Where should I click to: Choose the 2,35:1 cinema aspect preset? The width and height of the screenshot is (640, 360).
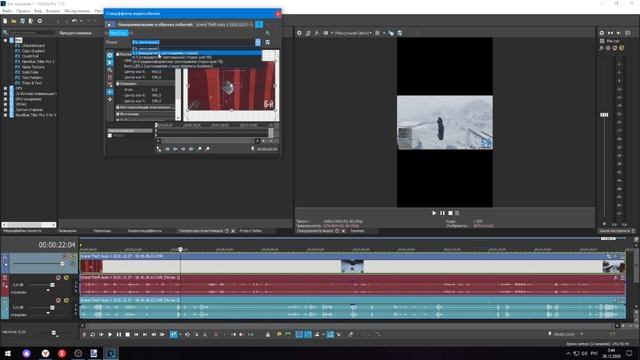pyautogui.click(x=196, y=66)
